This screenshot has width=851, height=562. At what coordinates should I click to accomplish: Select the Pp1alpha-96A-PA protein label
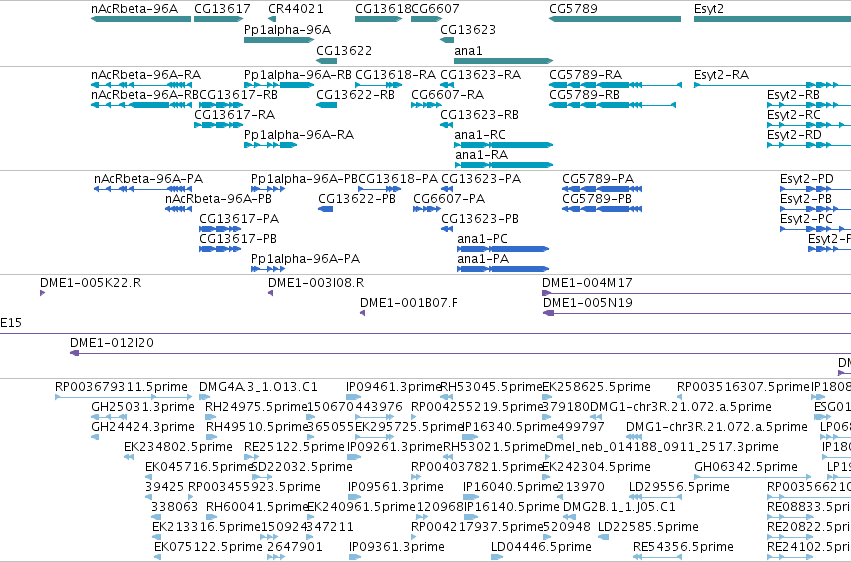(306, 259)
